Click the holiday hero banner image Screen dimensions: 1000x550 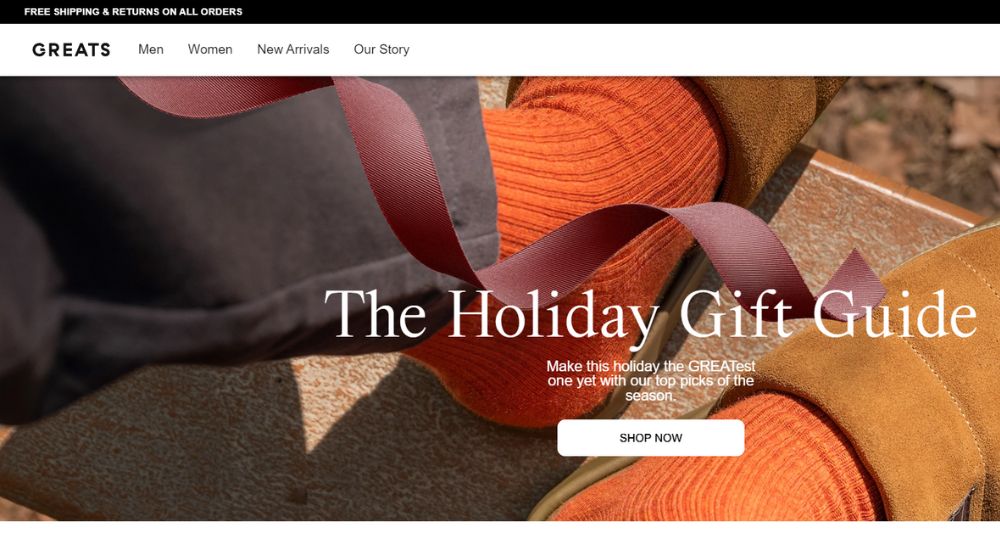(x=500, y=299)
